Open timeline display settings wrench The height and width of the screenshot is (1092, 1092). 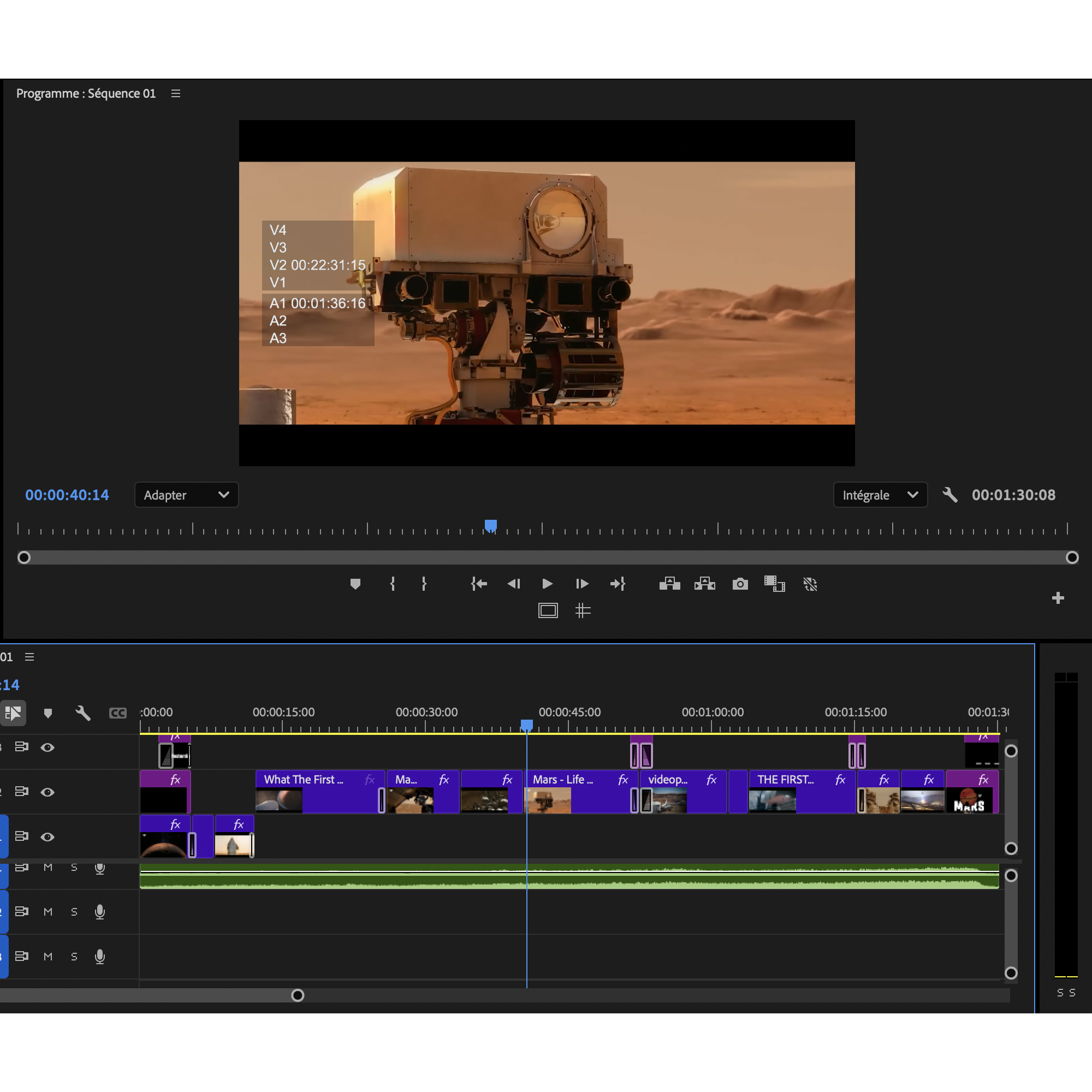tap(83, 713)
